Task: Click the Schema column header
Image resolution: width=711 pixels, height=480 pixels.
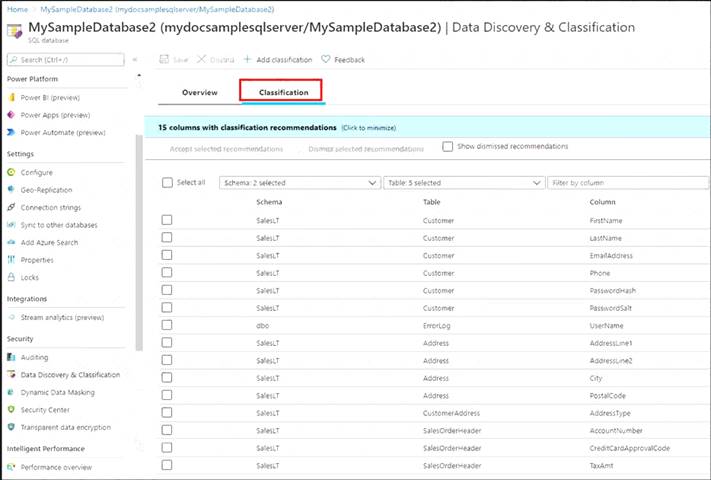Action: tap(269, 202)
